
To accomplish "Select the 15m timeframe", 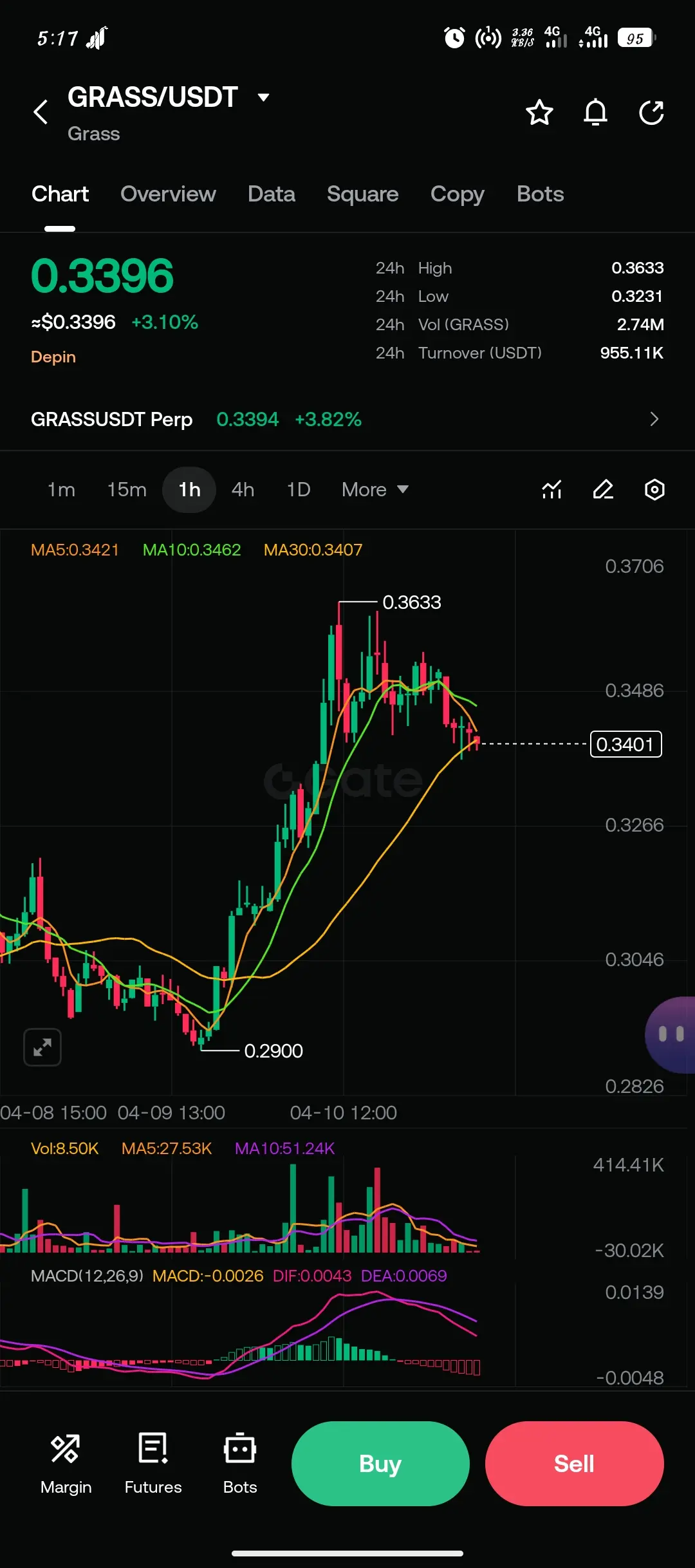I will pos(127,490).
